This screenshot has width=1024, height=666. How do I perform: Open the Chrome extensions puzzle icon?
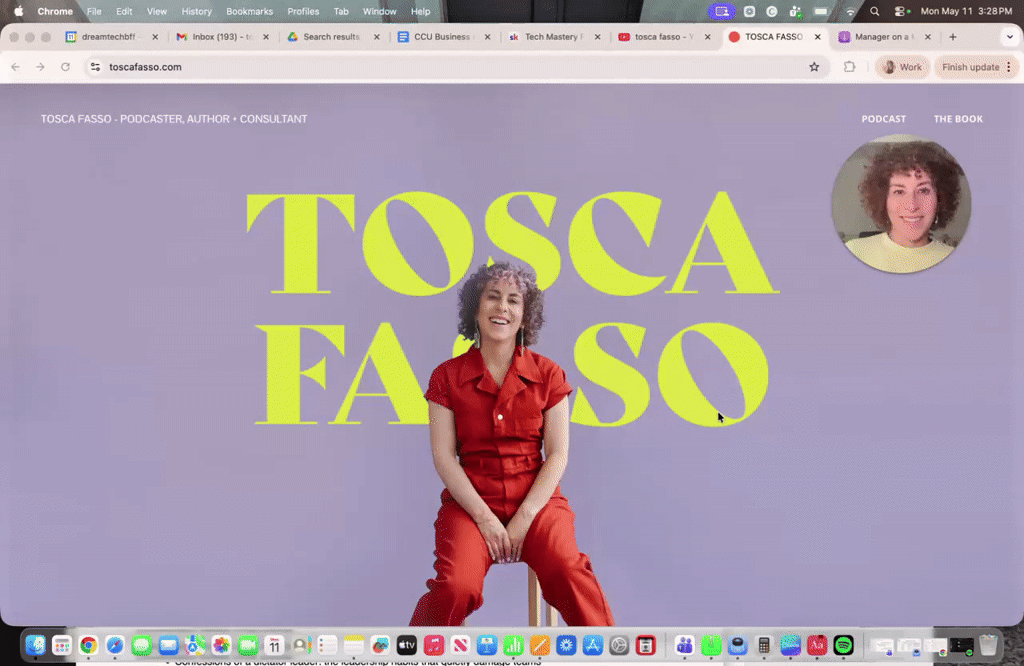pos(849,67)
